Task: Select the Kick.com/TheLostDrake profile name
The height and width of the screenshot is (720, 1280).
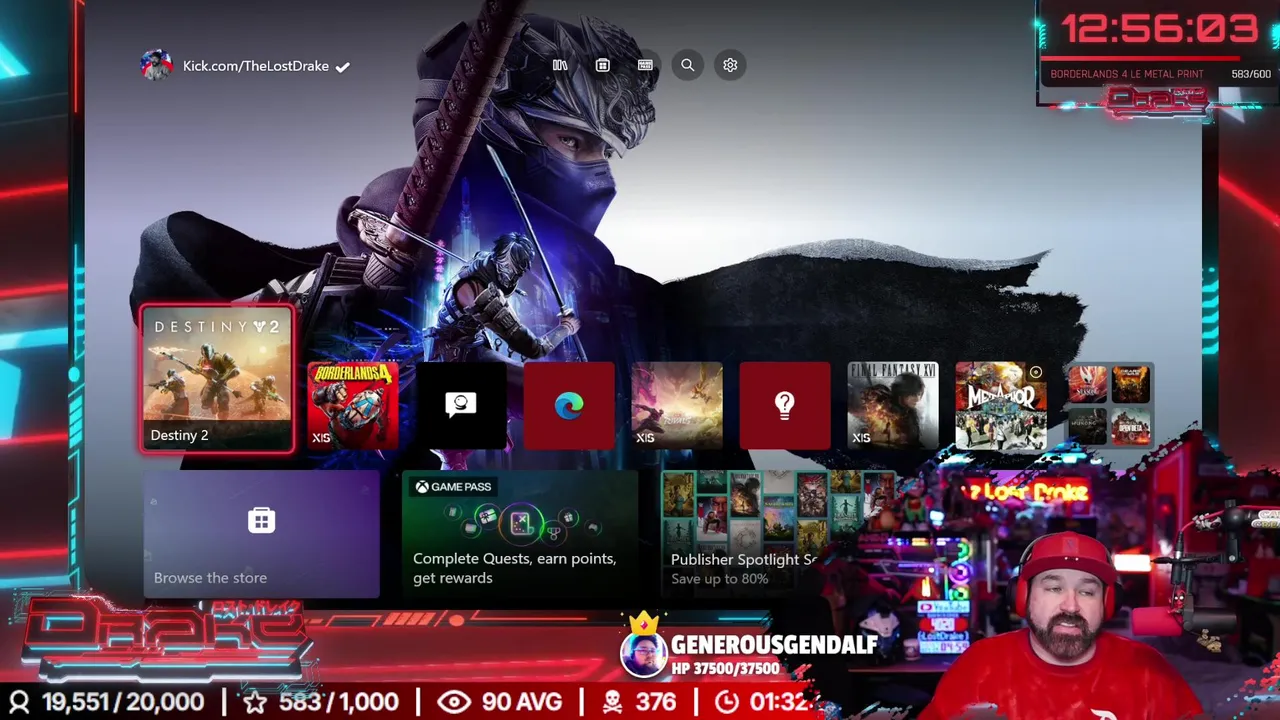Action: click(x=256, y=66)
